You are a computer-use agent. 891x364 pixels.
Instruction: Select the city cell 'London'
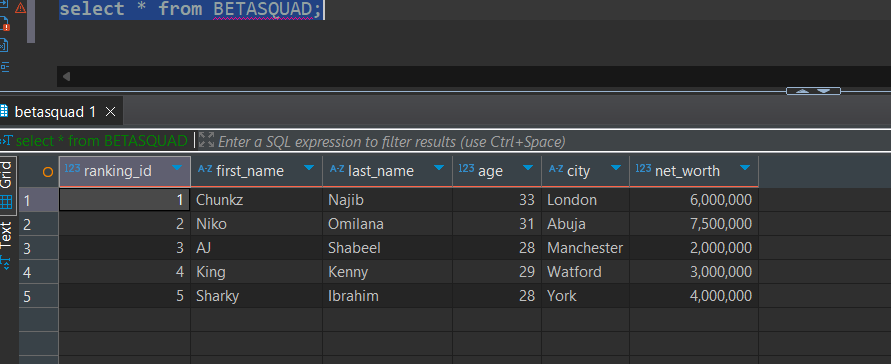coord(585,200)
